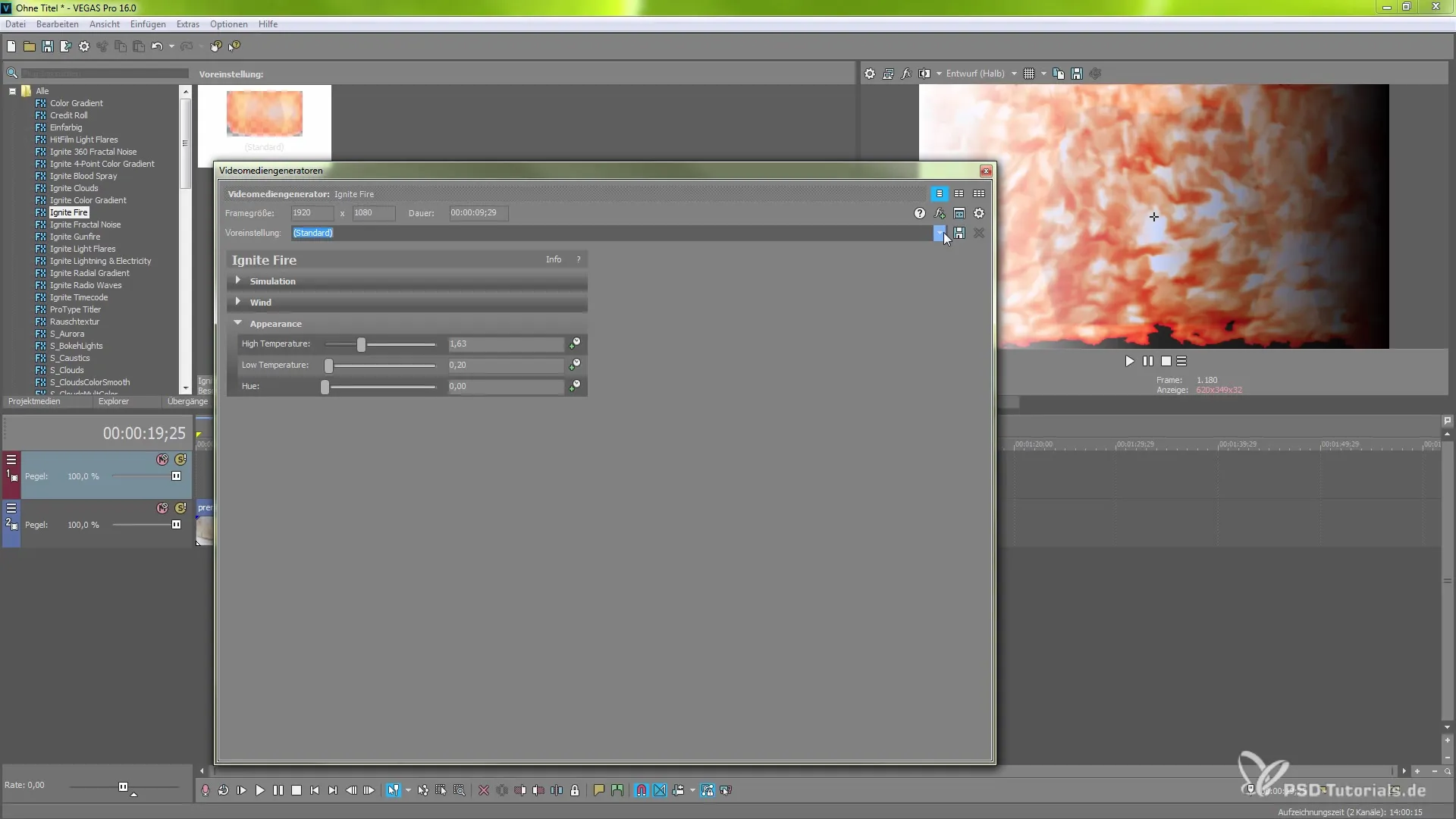
Task: Switch to the Explorer tab
Action: click(114, 401)
